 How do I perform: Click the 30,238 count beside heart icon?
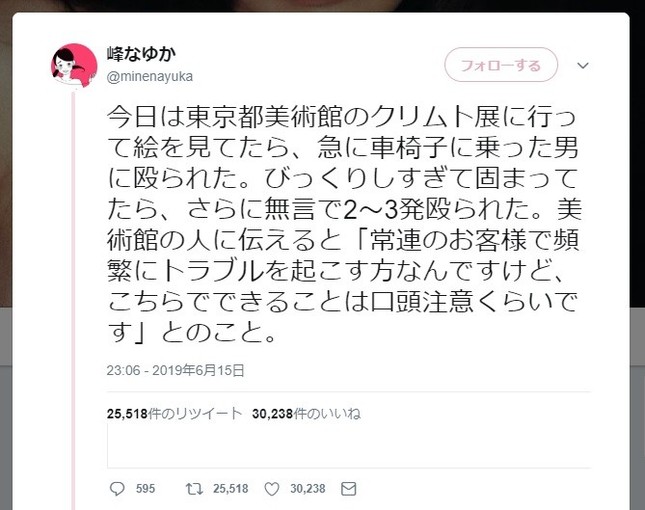[308, 489]
